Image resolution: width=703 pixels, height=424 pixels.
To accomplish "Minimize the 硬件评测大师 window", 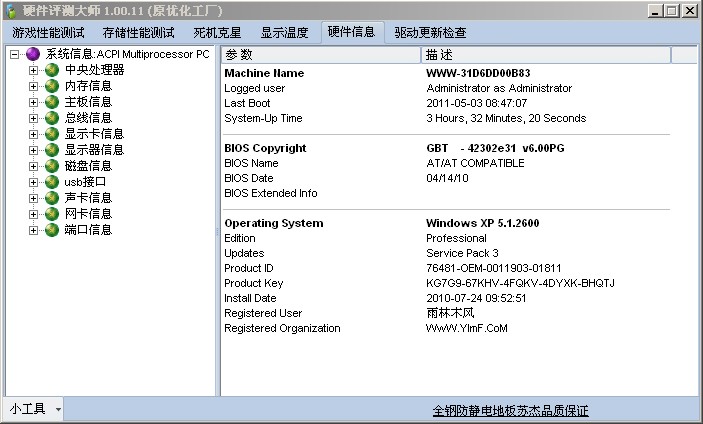I will [x=655, y=11].
